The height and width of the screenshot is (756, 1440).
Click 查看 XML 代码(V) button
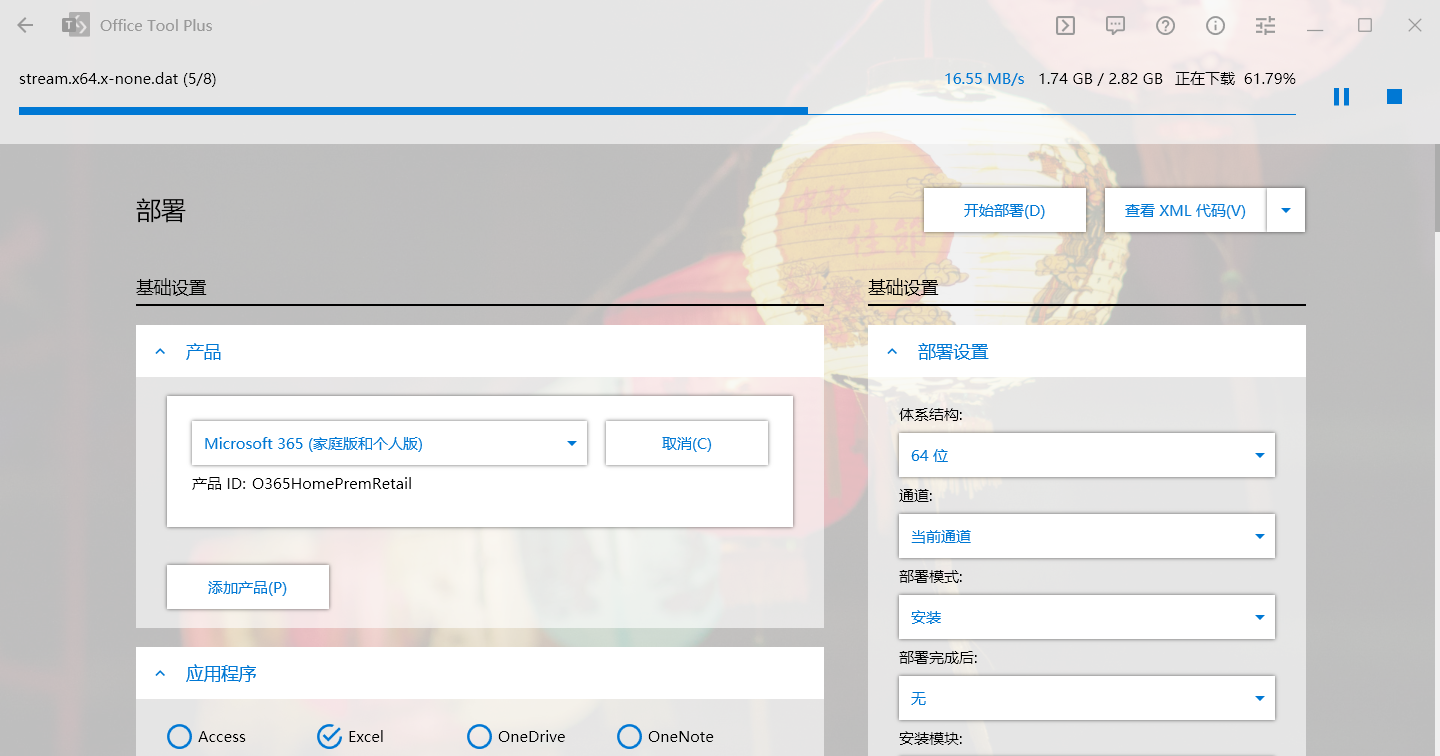1185,210
